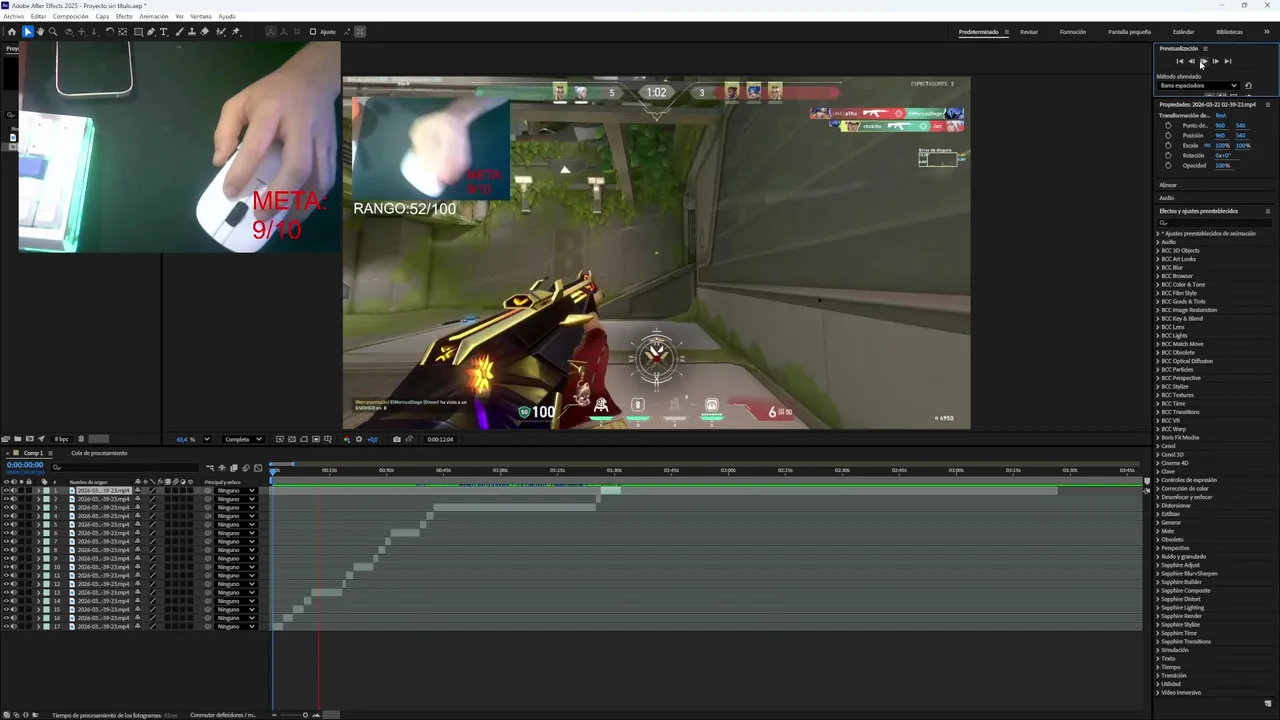Click the timeline zoom slider at bottom
This screenshot has width=1280, height=720.
point(305,714)
